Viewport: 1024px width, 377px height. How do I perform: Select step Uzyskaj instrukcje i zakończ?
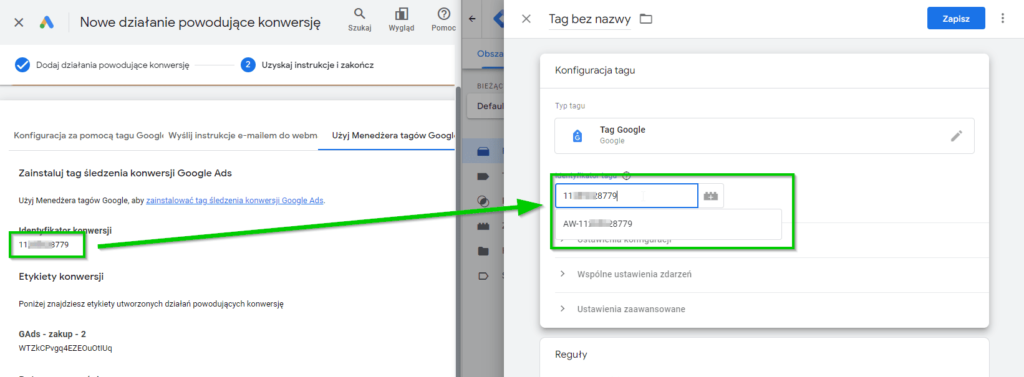point(307,65)
